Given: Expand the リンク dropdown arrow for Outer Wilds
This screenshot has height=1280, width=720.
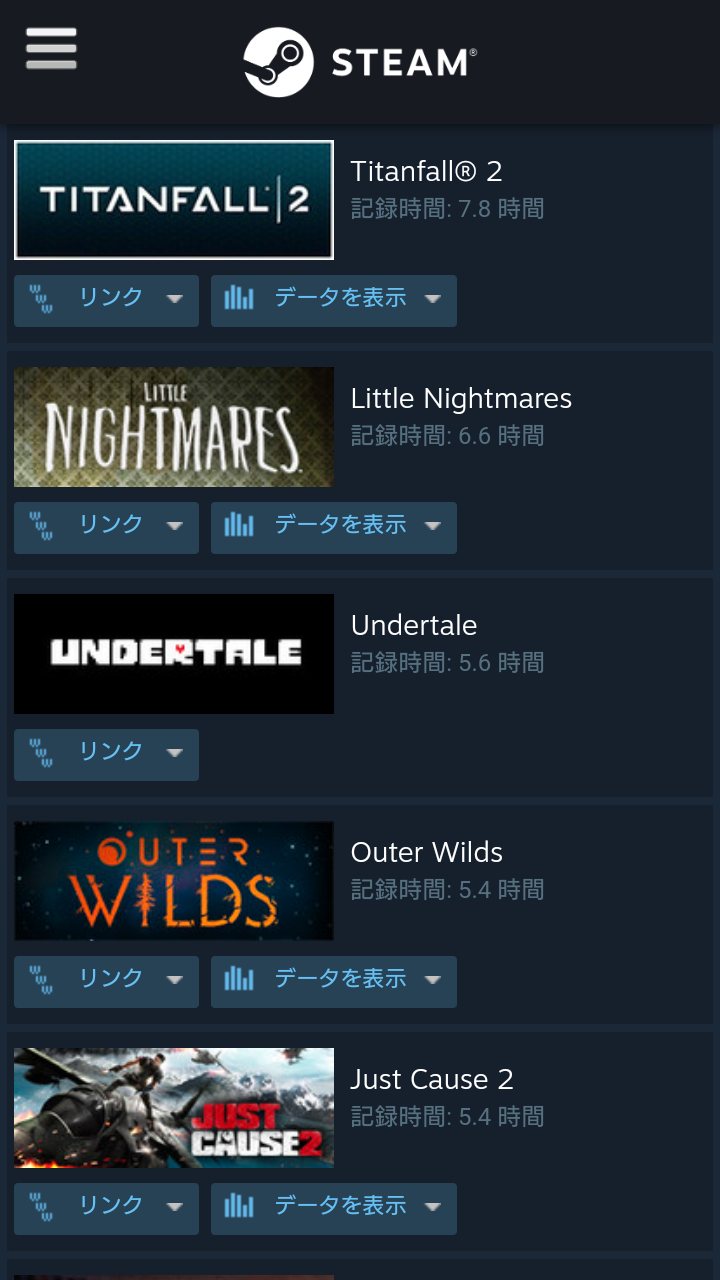Looking at the screenshot, I should click(174, 980).
